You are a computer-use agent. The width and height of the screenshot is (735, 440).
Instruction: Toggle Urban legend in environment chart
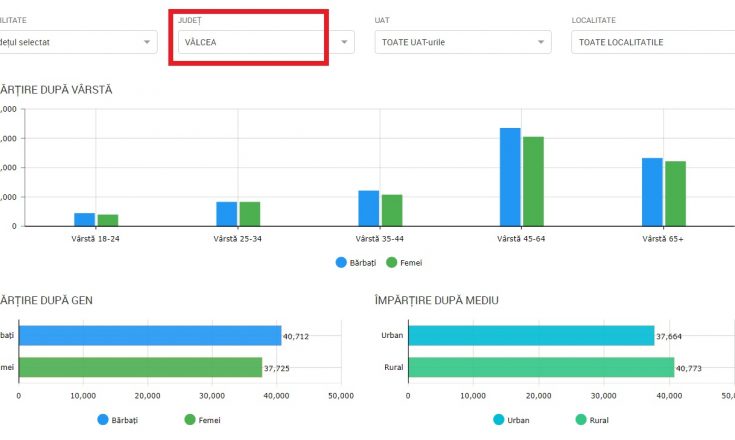tap(511, 420)
